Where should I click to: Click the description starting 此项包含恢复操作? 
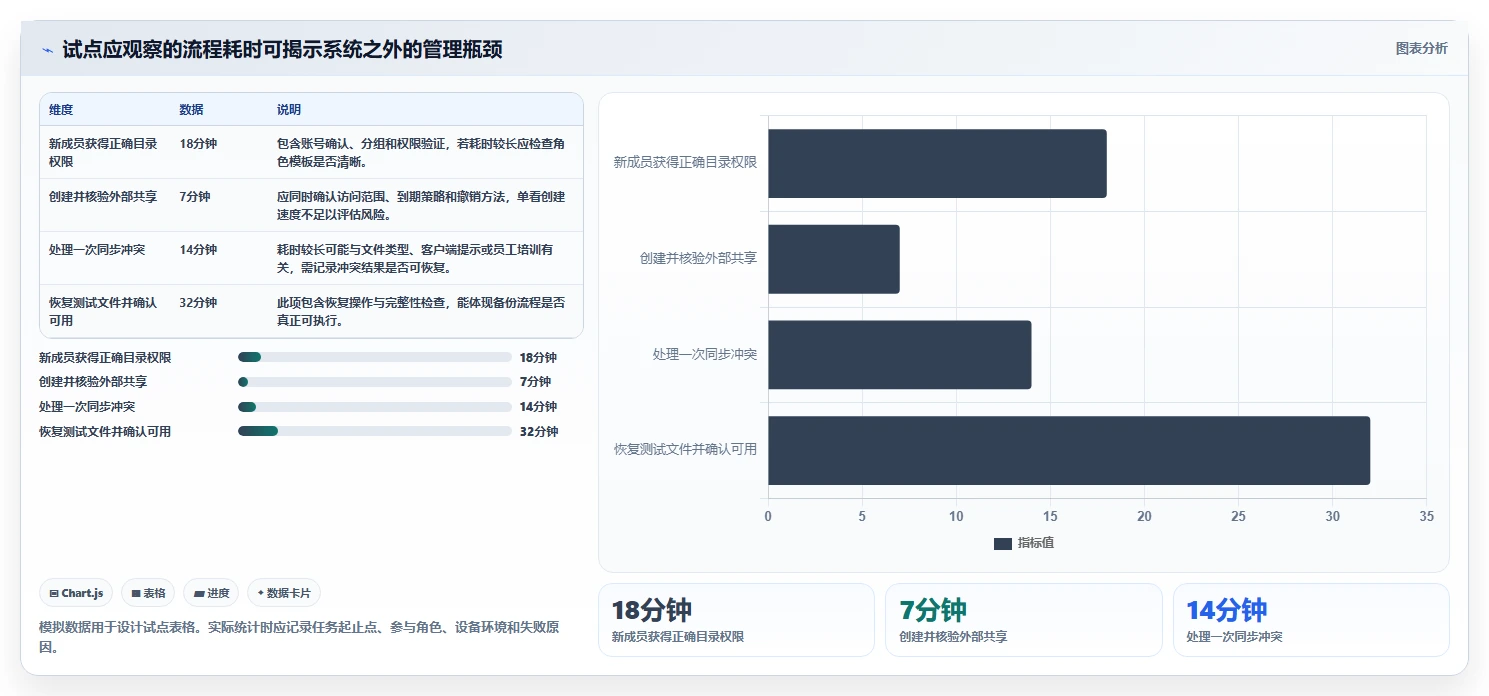(x=421, y=311)
